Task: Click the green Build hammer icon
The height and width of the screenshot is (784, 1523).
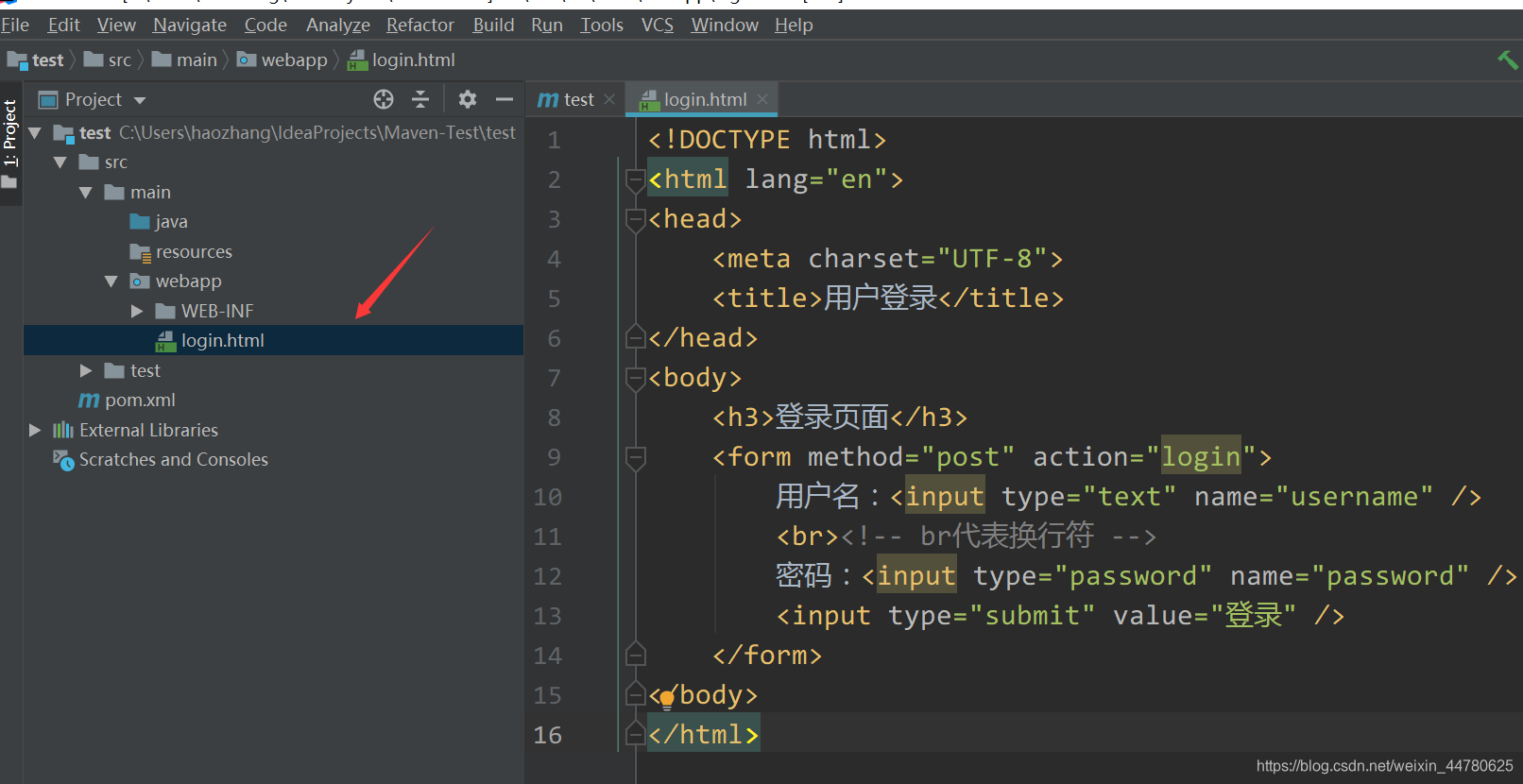Action: pos(1507,60)
